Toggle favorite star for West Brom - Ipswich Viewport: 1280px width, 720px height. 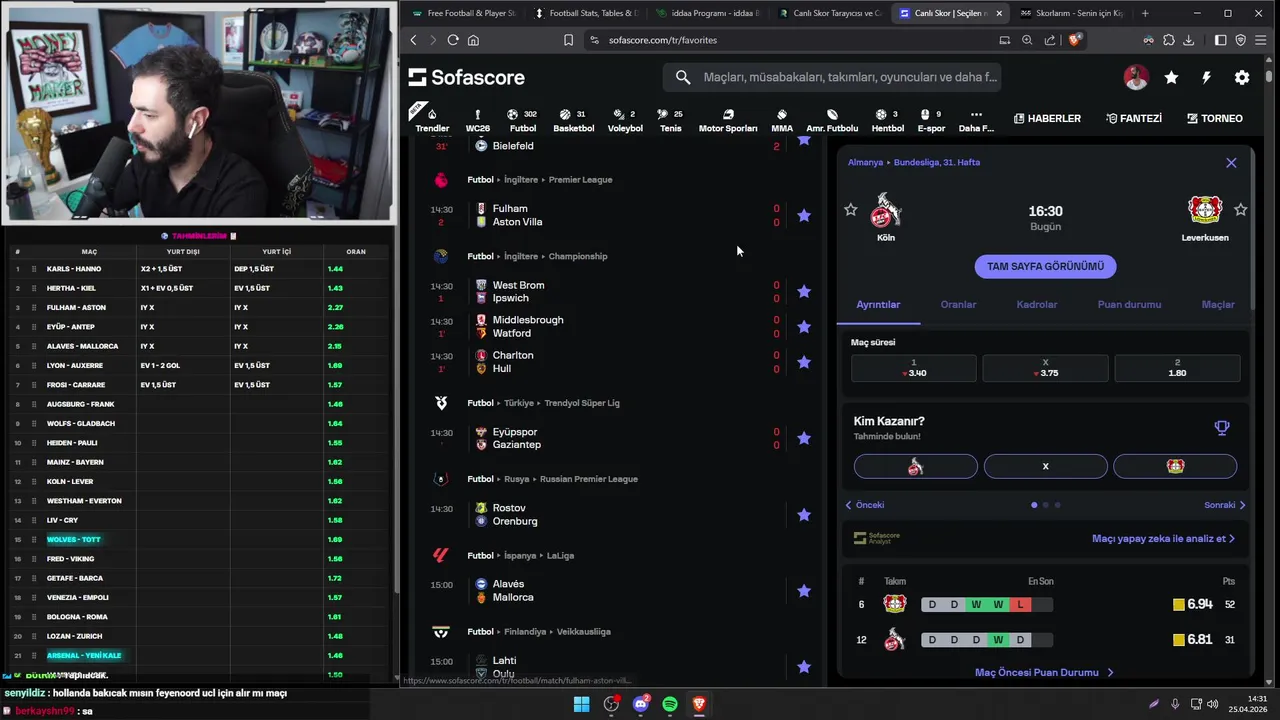point(804,292)
